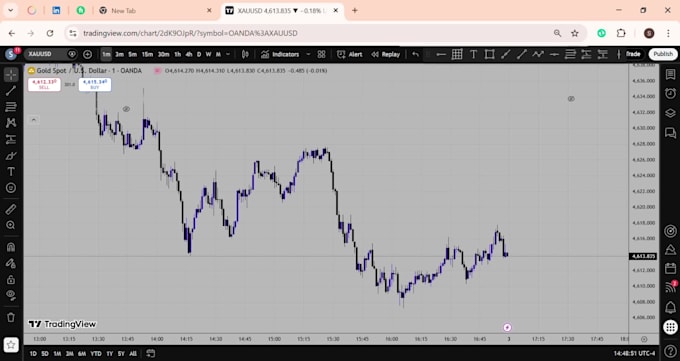The height and width of the screenshot is (361, 680).
Task: Click the BUY price button
Action: (95, 84)
